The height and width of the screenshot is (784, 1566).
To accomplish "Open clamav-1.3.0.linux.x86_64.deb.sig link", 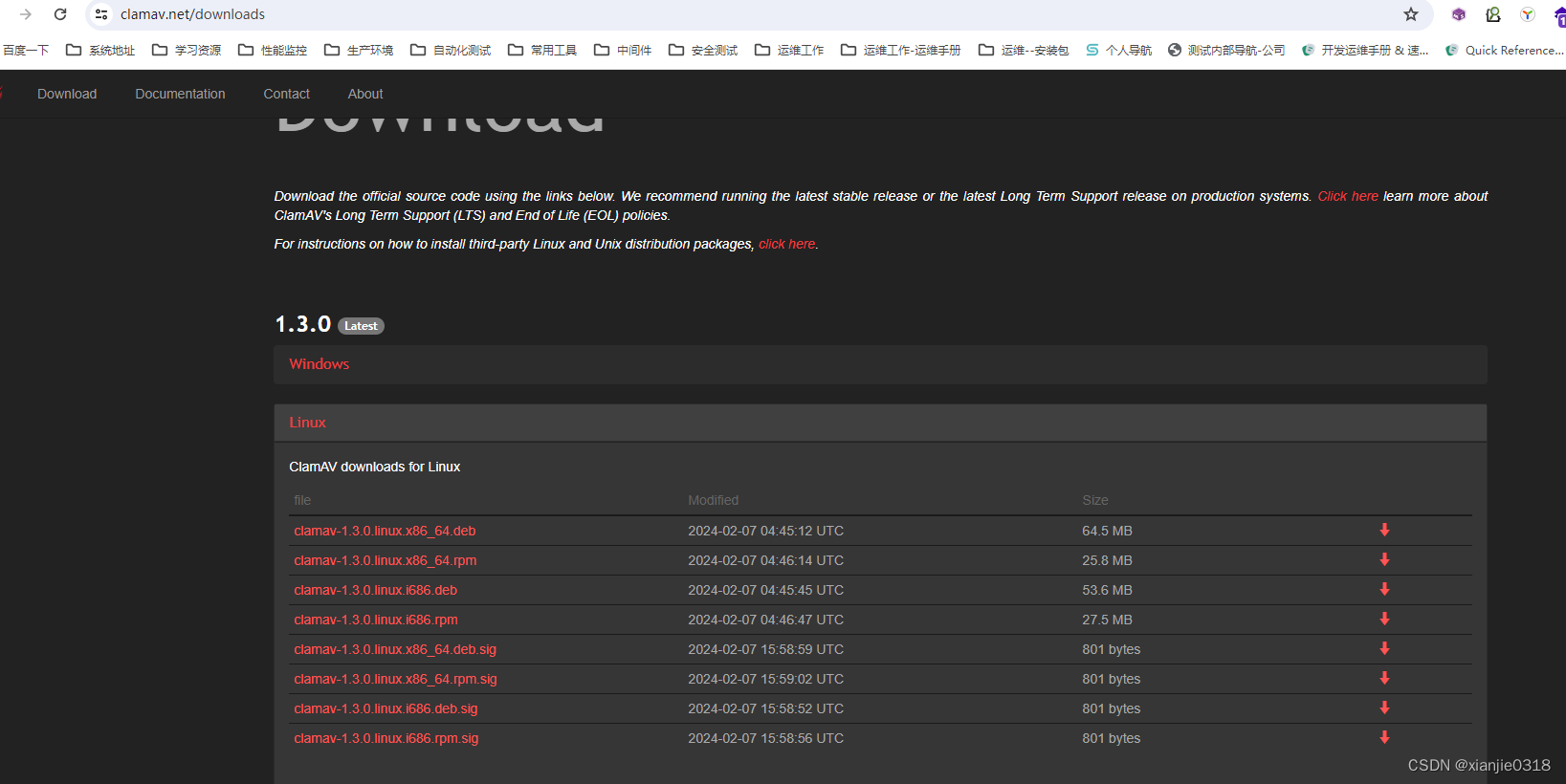I will pos(395,649).
